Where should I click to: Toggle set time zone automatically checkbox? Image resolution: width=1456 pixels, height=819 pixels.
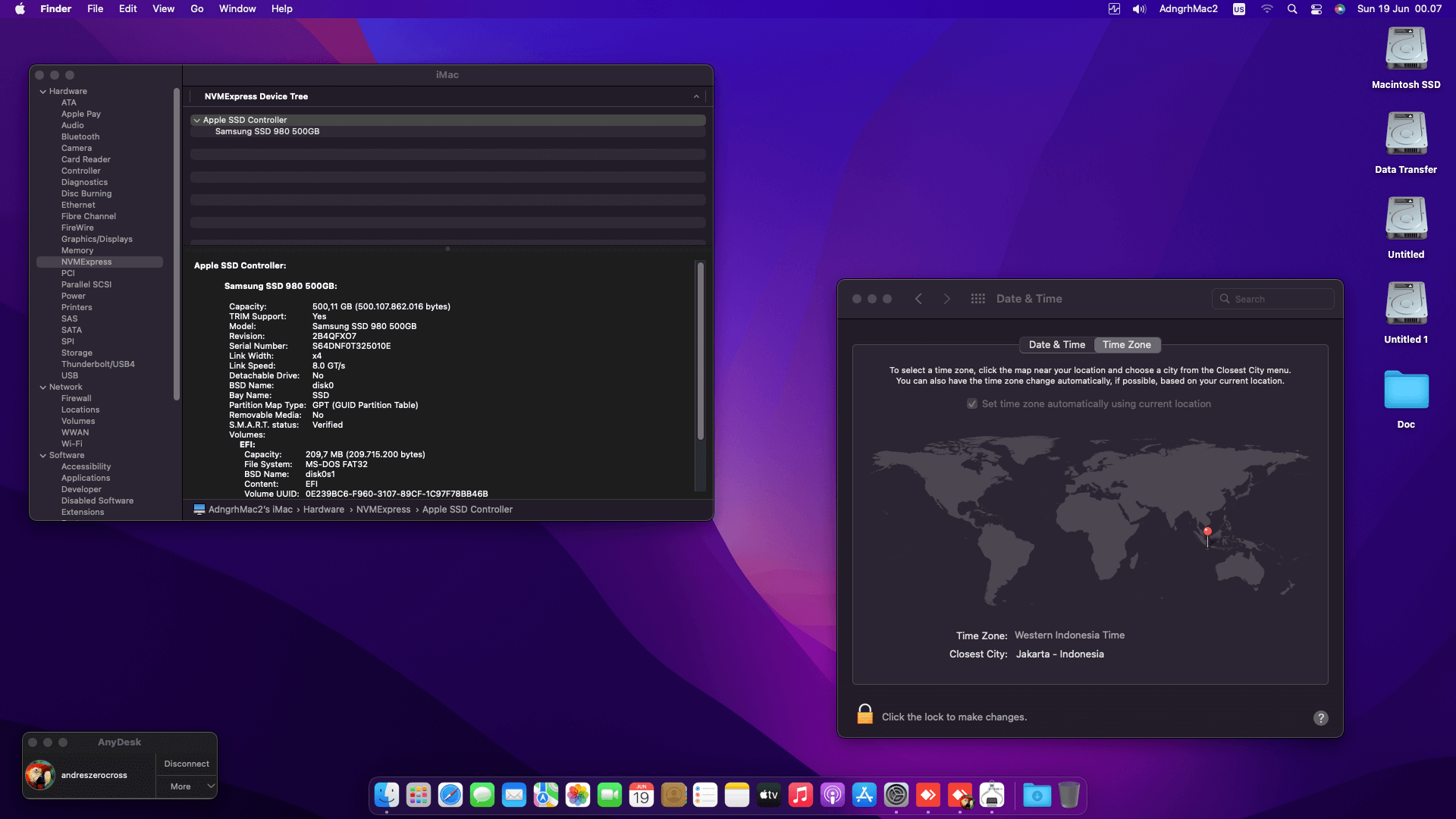[972, 404]
